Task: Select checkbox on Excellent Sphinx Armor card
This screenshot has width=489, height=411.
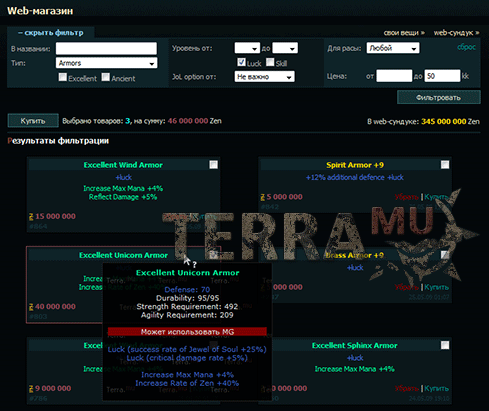Action: point(445,345)
